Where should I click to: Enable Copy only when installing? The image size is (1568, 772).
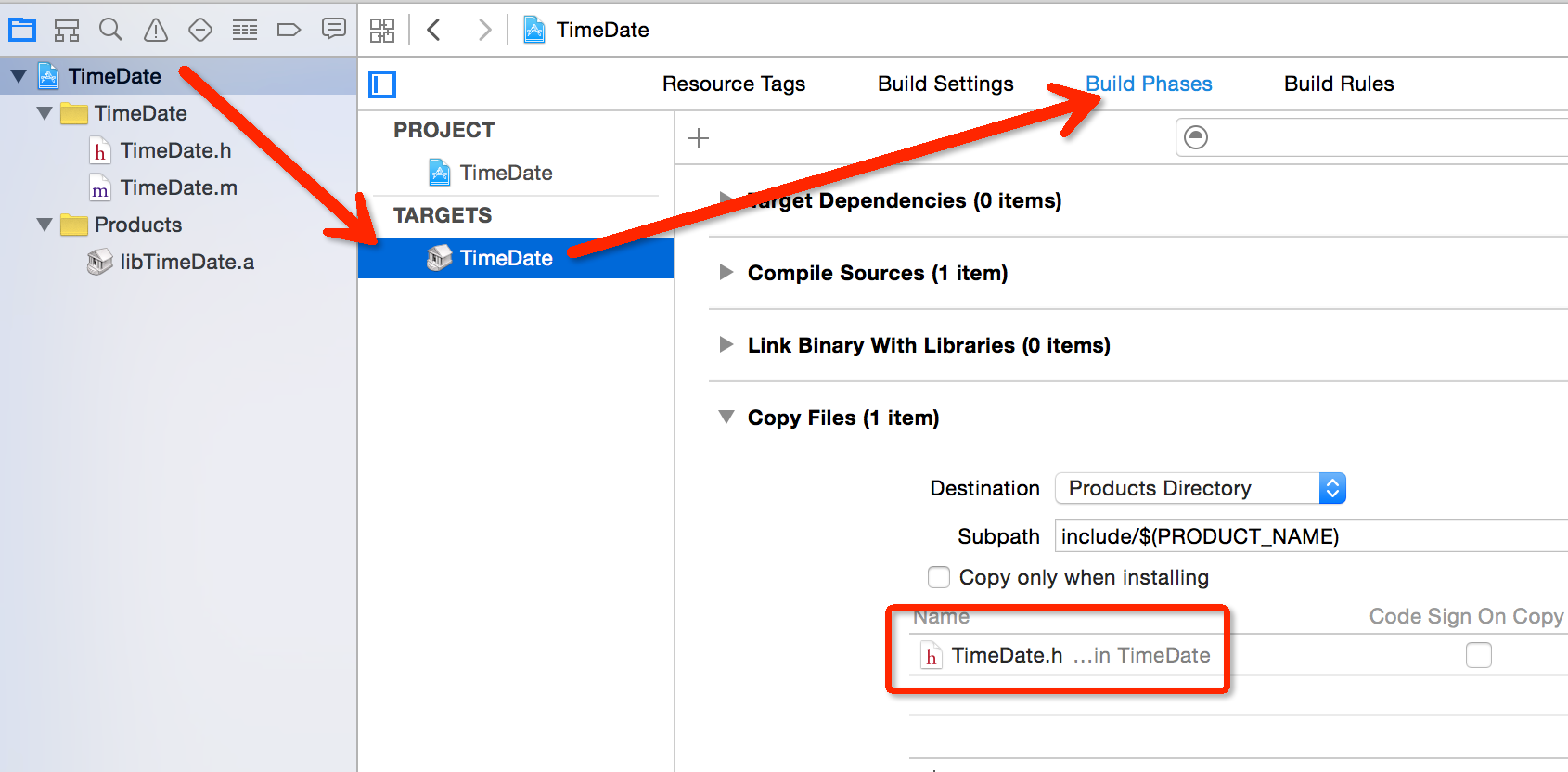(939, 577)
